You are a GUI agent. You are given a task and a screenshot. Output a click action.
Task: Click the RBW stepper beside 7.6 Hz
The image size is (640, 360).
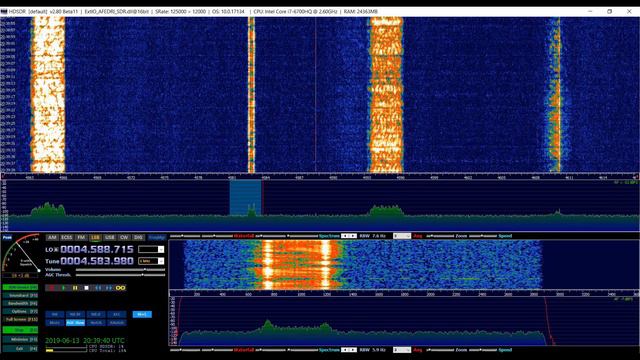pyautogui.click(x=349, y=236)
